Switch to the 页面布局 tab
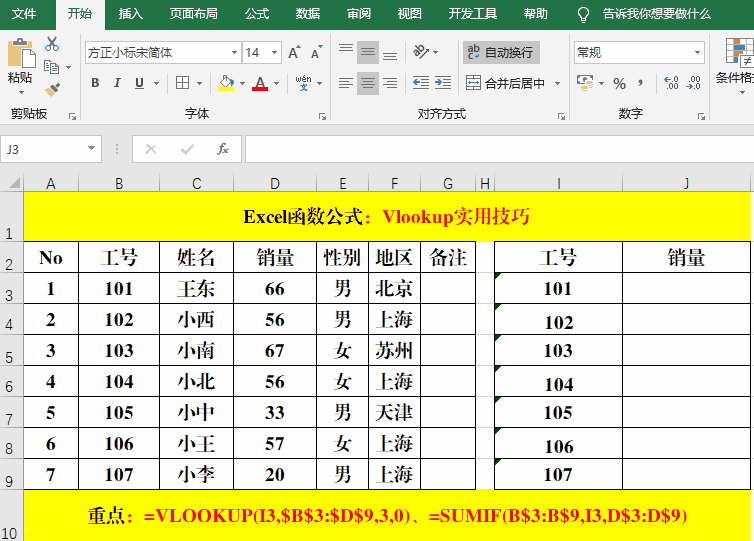This screenshot has width=754, height=541. [193, 14]
